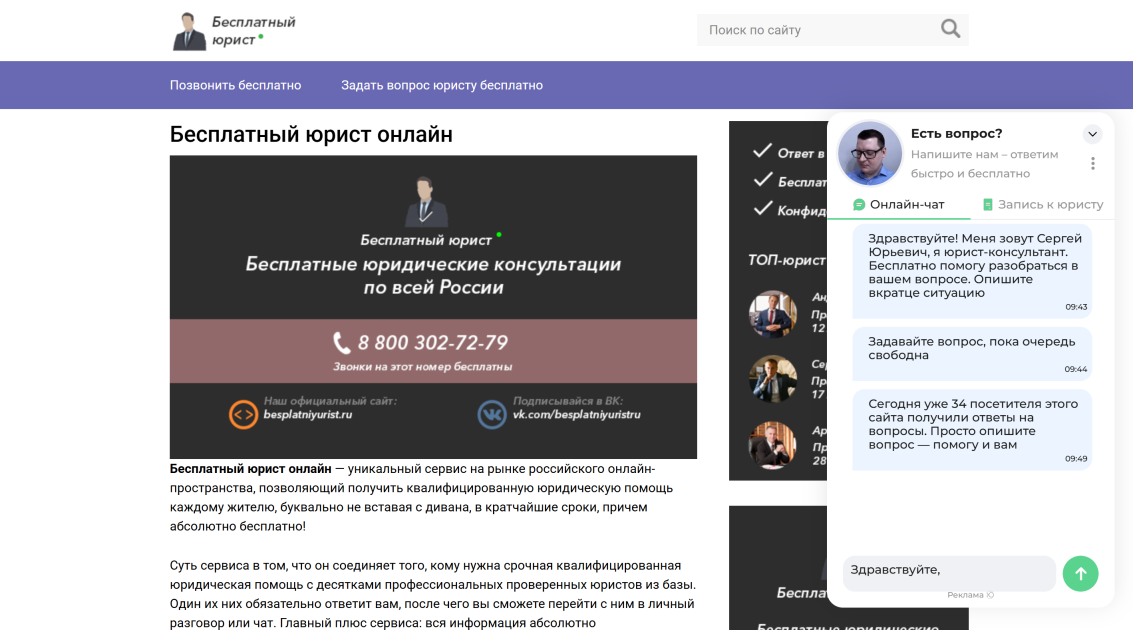Click the chat message timestamped 09:43
1133x630 pixels.
pos(972,271)
